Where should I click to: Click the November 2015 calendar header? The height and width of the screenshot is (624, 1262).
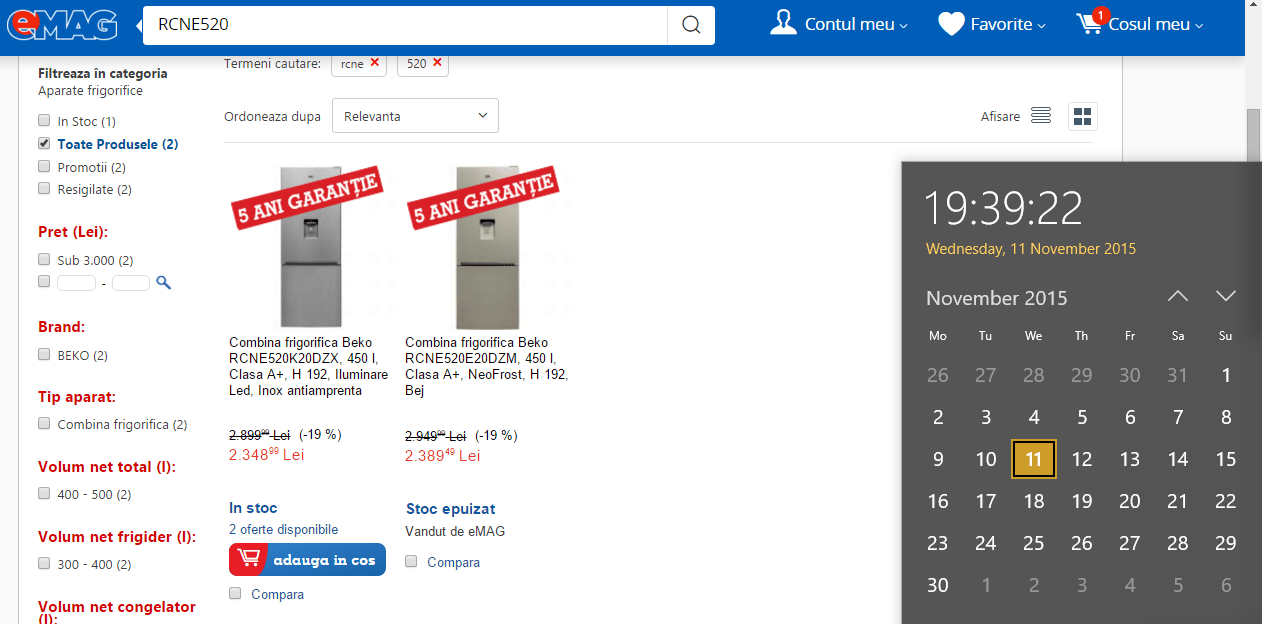coord(997,298)
